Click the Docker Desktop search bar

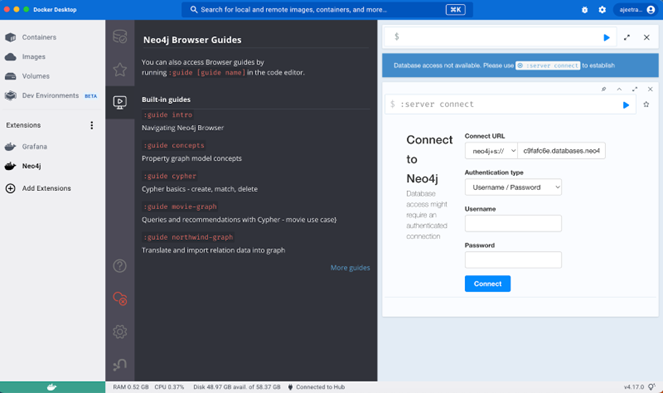pyautogui.click(x=327, y=10)
